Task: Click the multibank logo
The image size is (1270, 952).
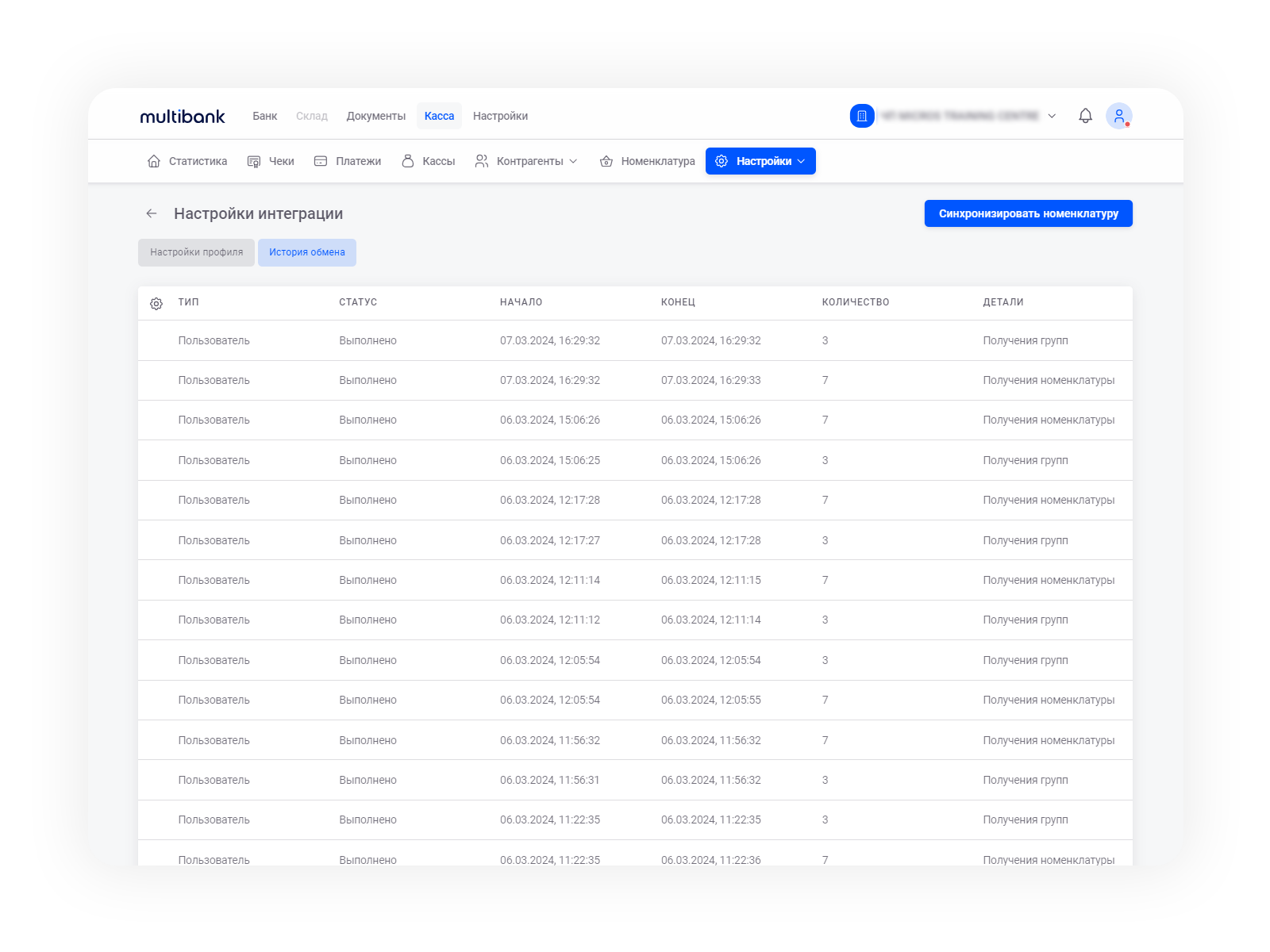Action: pyautogui.click(x=183, y=117)
